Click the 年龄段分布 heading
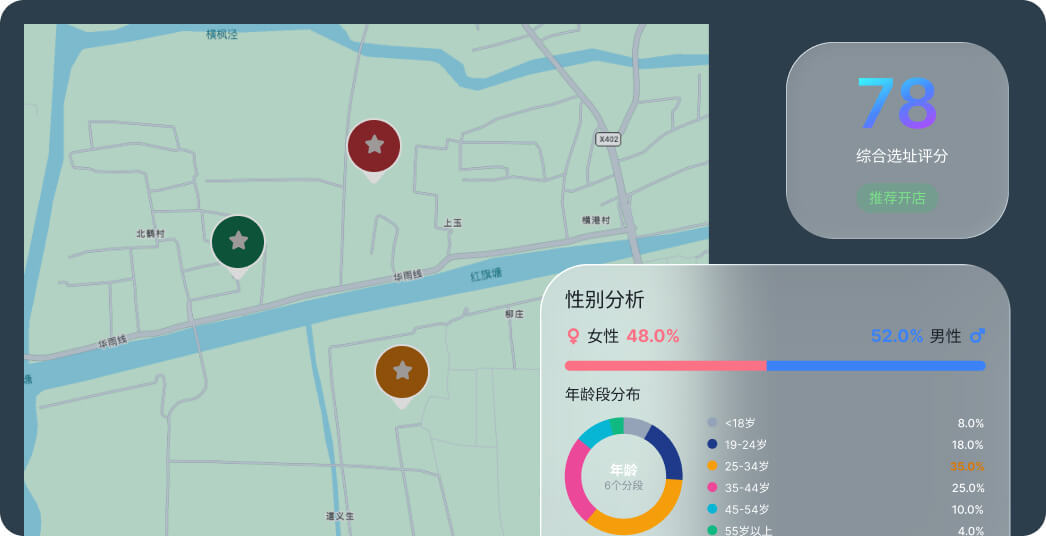The image size is (1046, 536). point(602,394)
